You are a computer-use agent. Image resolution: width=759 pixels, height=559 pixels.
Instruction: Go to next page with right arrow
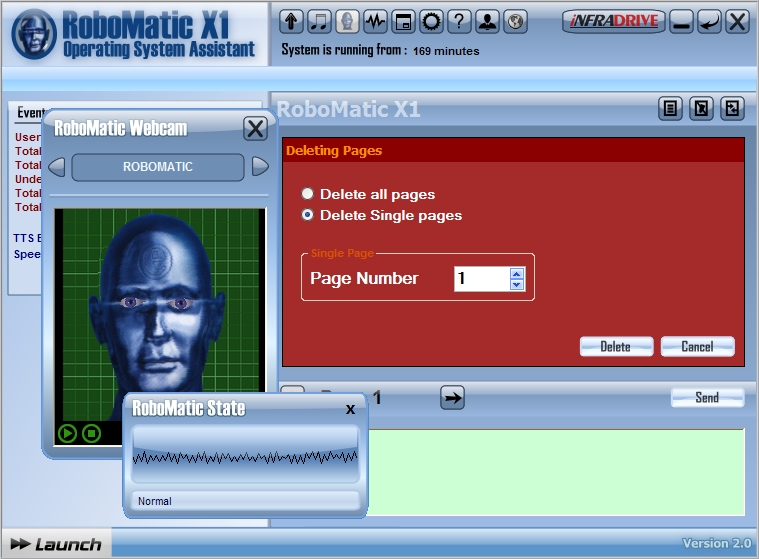(452, 398)
